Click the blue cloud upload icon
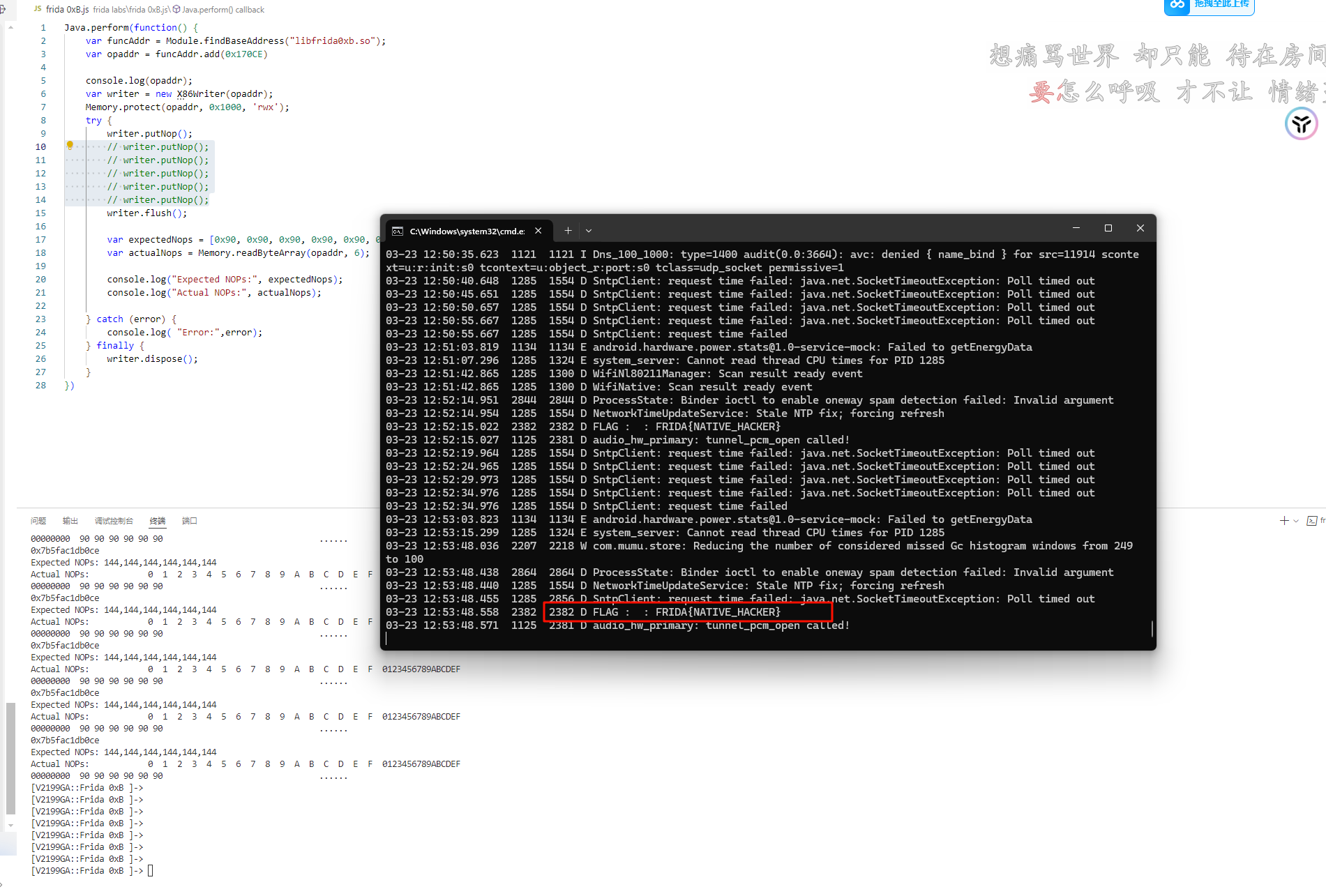This screenshot has width=1326, height=896. 1177,6
